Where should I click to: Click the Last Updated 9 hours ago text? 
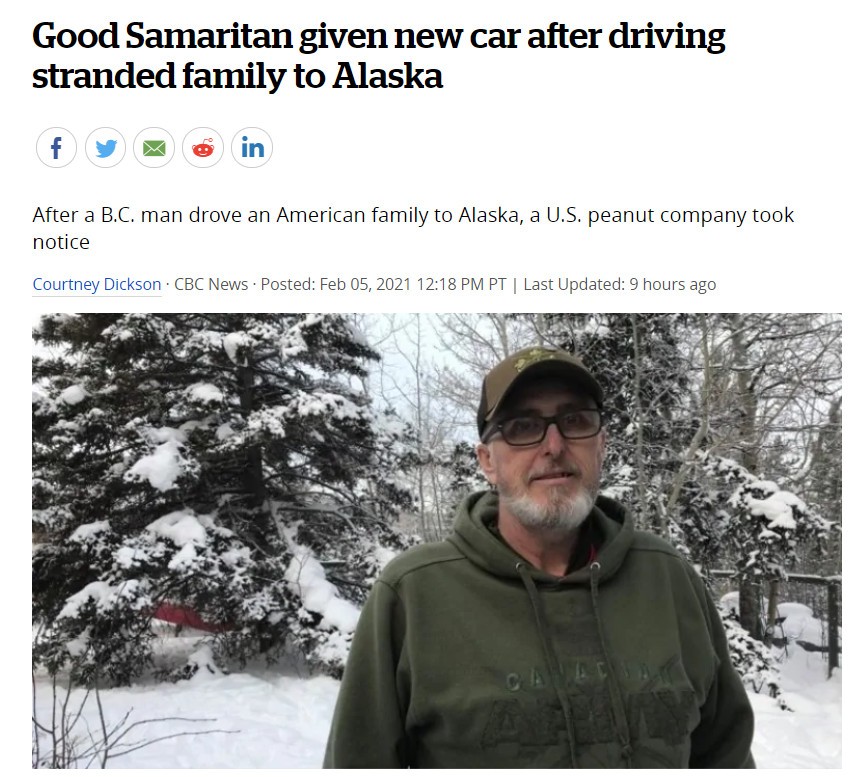coord(619,284)
